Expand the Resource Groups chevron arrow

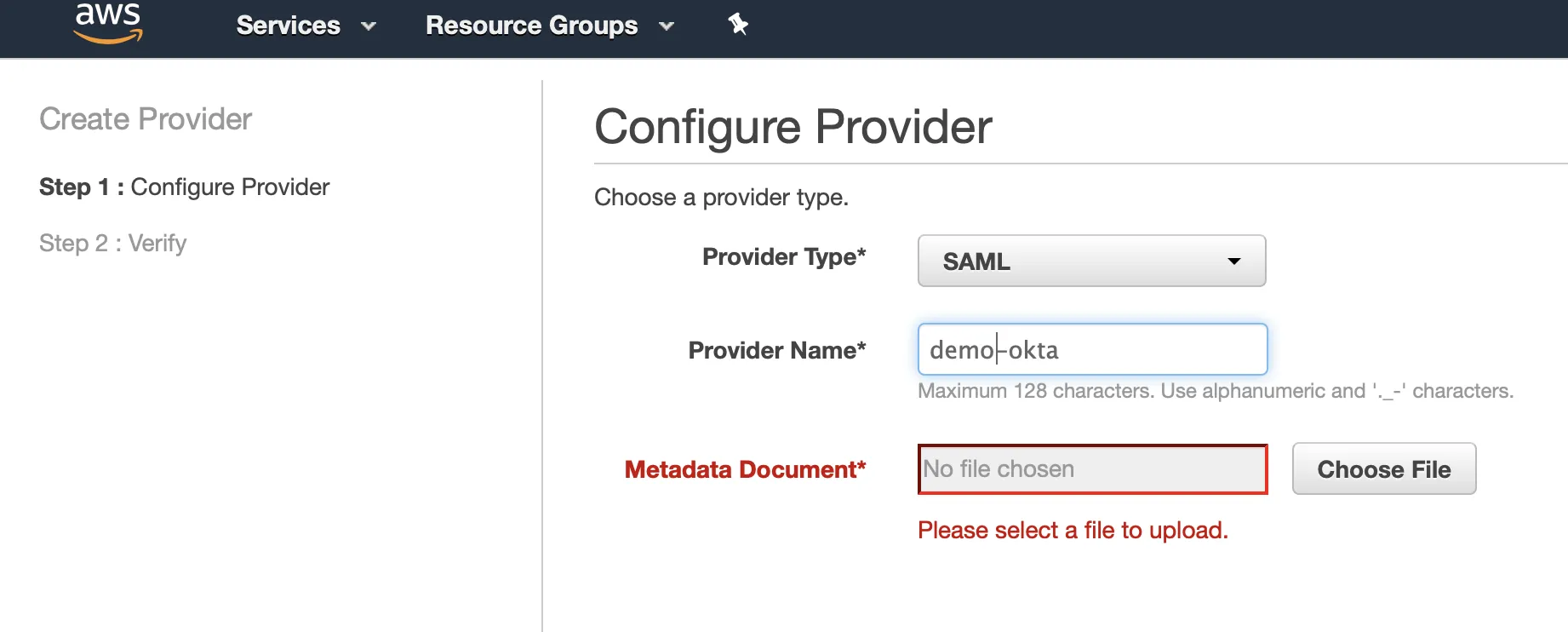667,26
